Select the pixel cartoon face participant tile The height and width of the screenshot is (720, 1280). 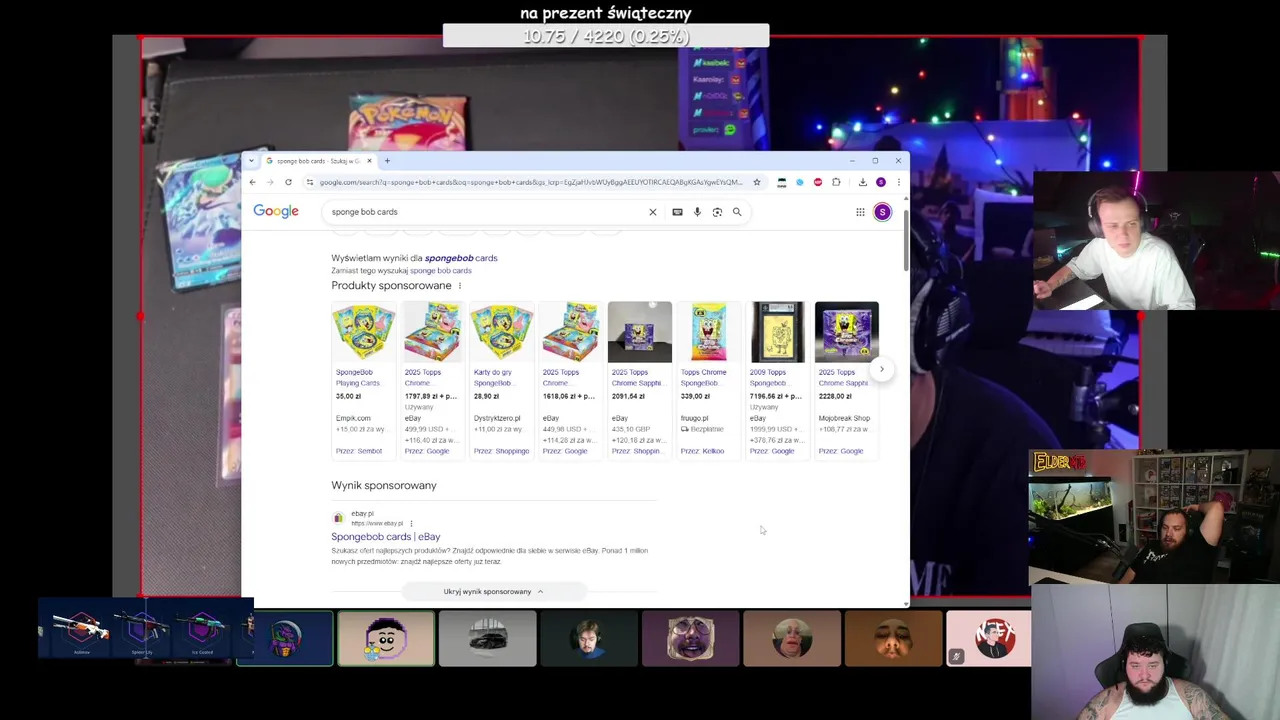pos(386,639)
